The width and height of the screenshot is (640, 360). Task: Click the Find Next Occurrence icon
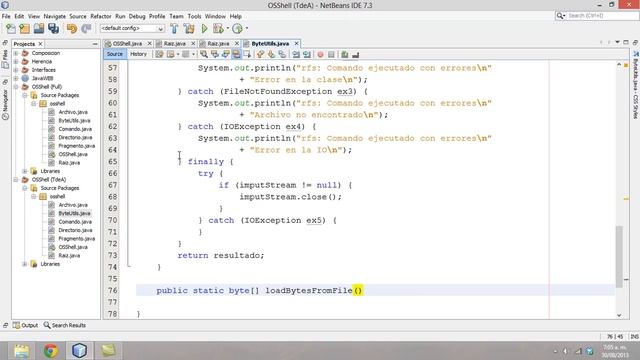coord(226,54)
